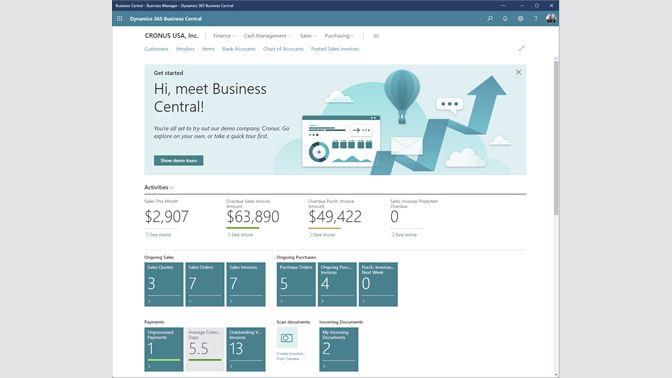Click the vertical scrollbar thumb

(556, 137)
